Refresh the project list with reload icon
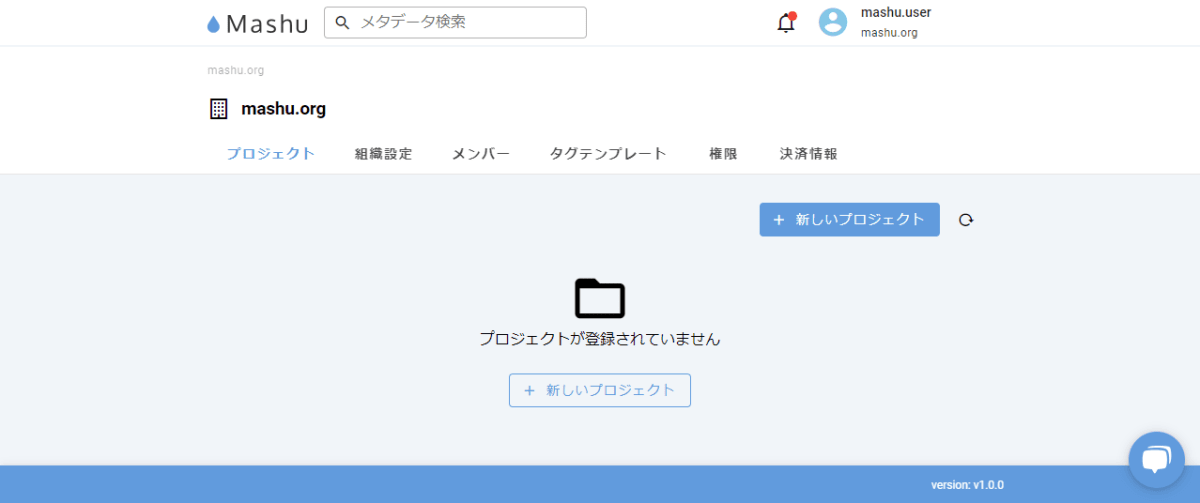This screenshot has width=1200, height=503. 965,220
